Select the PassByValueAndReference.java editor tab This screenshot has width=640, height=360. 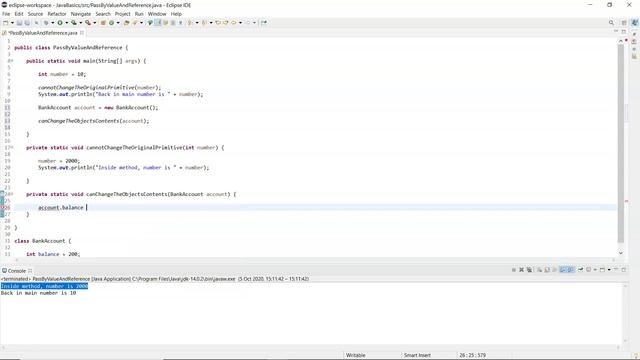[42, 33]
